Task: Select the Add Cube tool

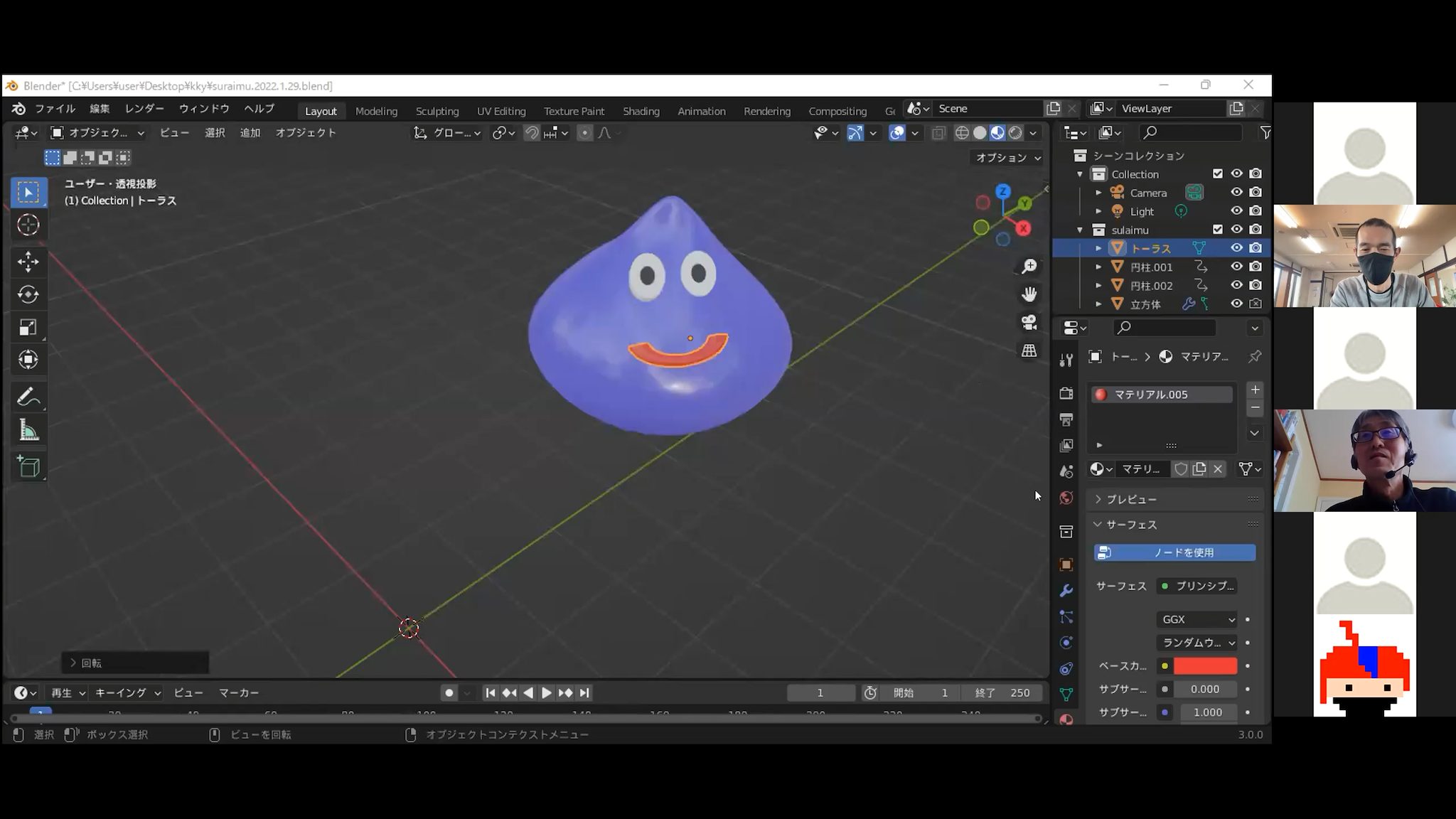Action: (28, 467)
